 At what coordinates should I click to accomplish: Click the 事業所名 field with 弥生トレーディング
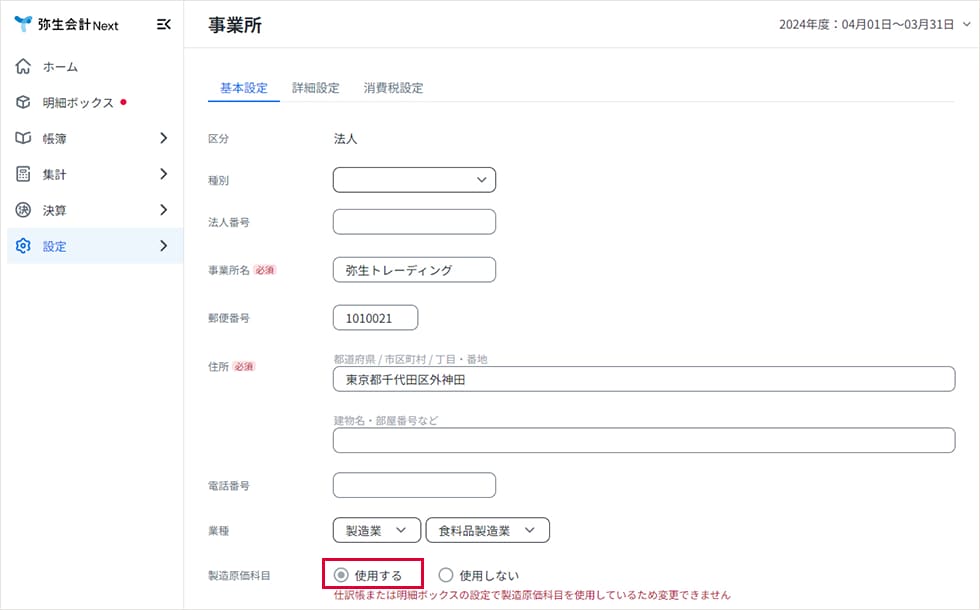click(x=414, y=270)
